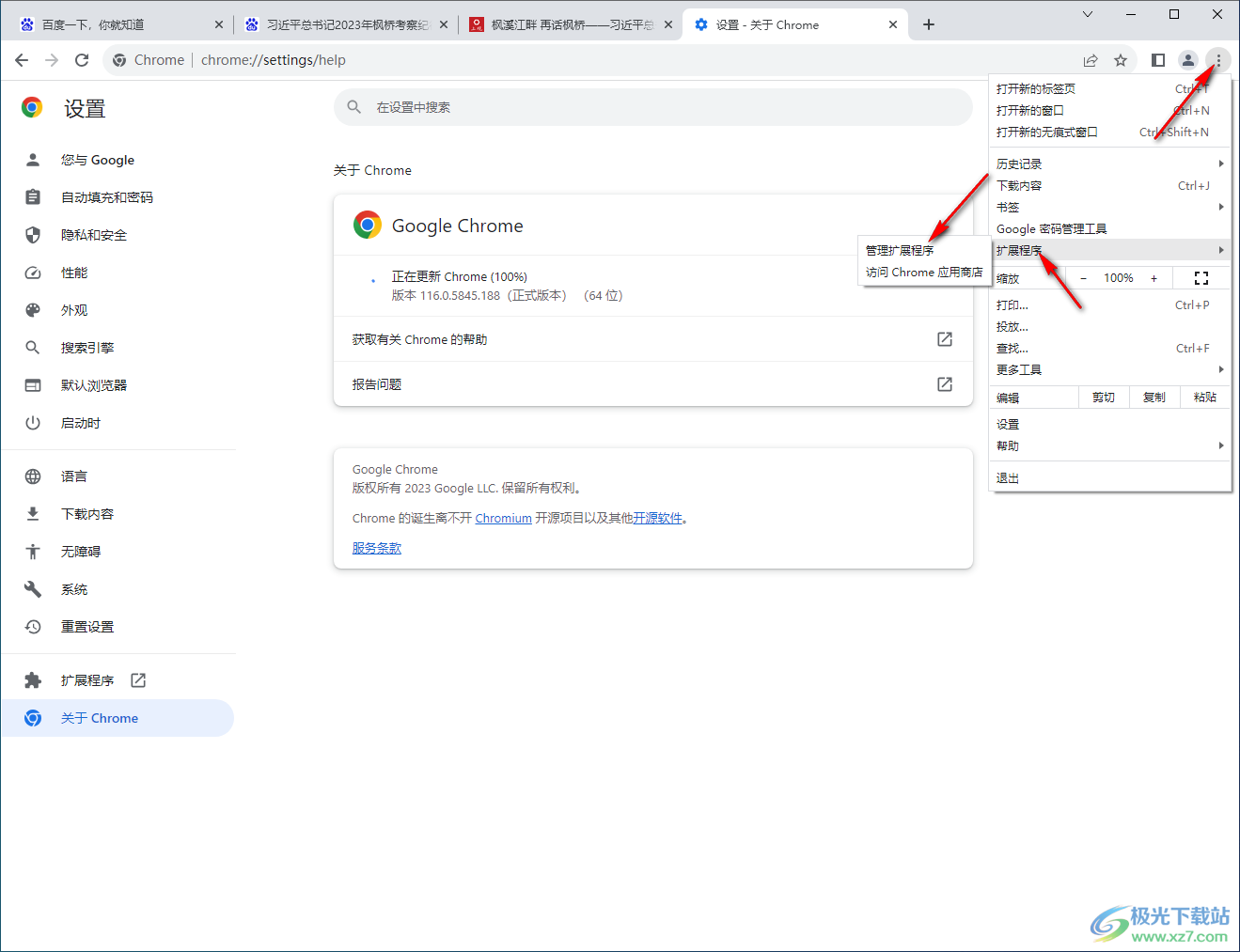1240x952 pixels.
Task: Click the Chromium hyperlink
Action: [x=503, y=518]
